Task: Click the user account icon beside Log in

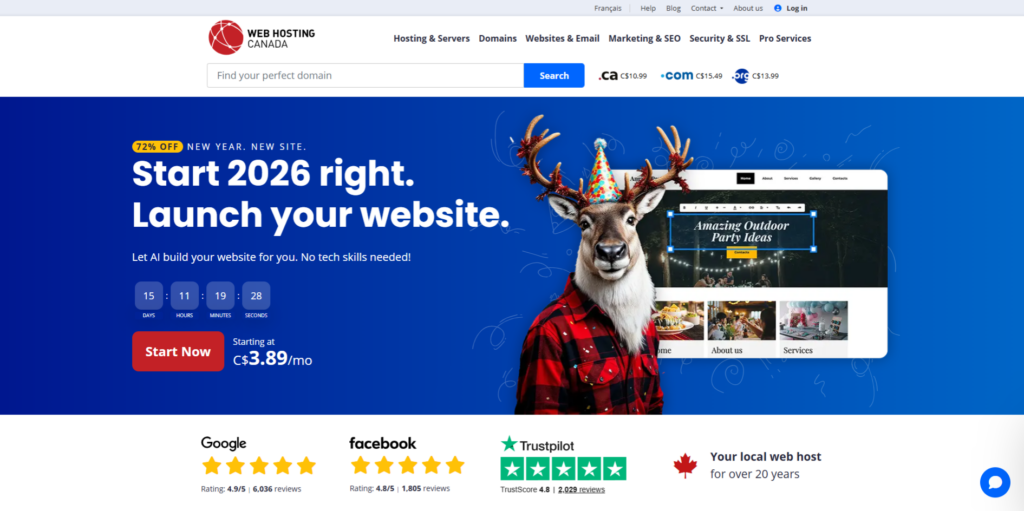Action: [777, 8]
